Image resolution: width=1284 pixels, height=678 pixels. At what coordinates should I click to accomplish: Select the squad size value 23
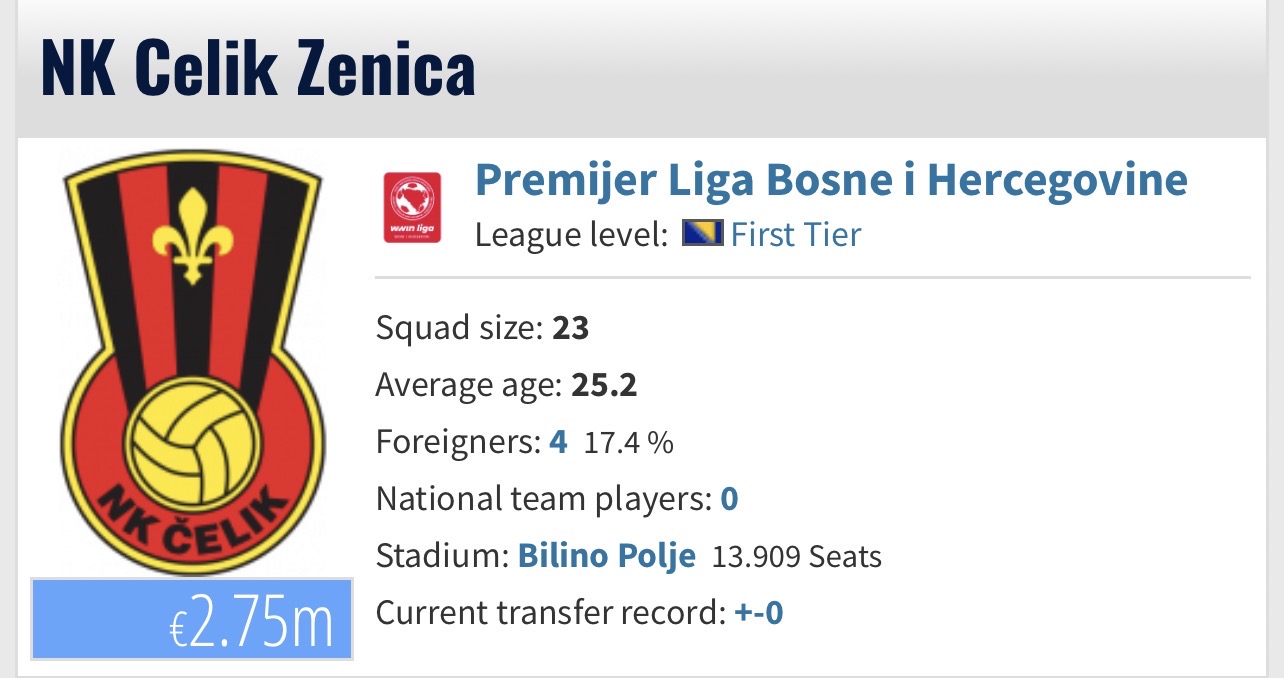[571, 328]
